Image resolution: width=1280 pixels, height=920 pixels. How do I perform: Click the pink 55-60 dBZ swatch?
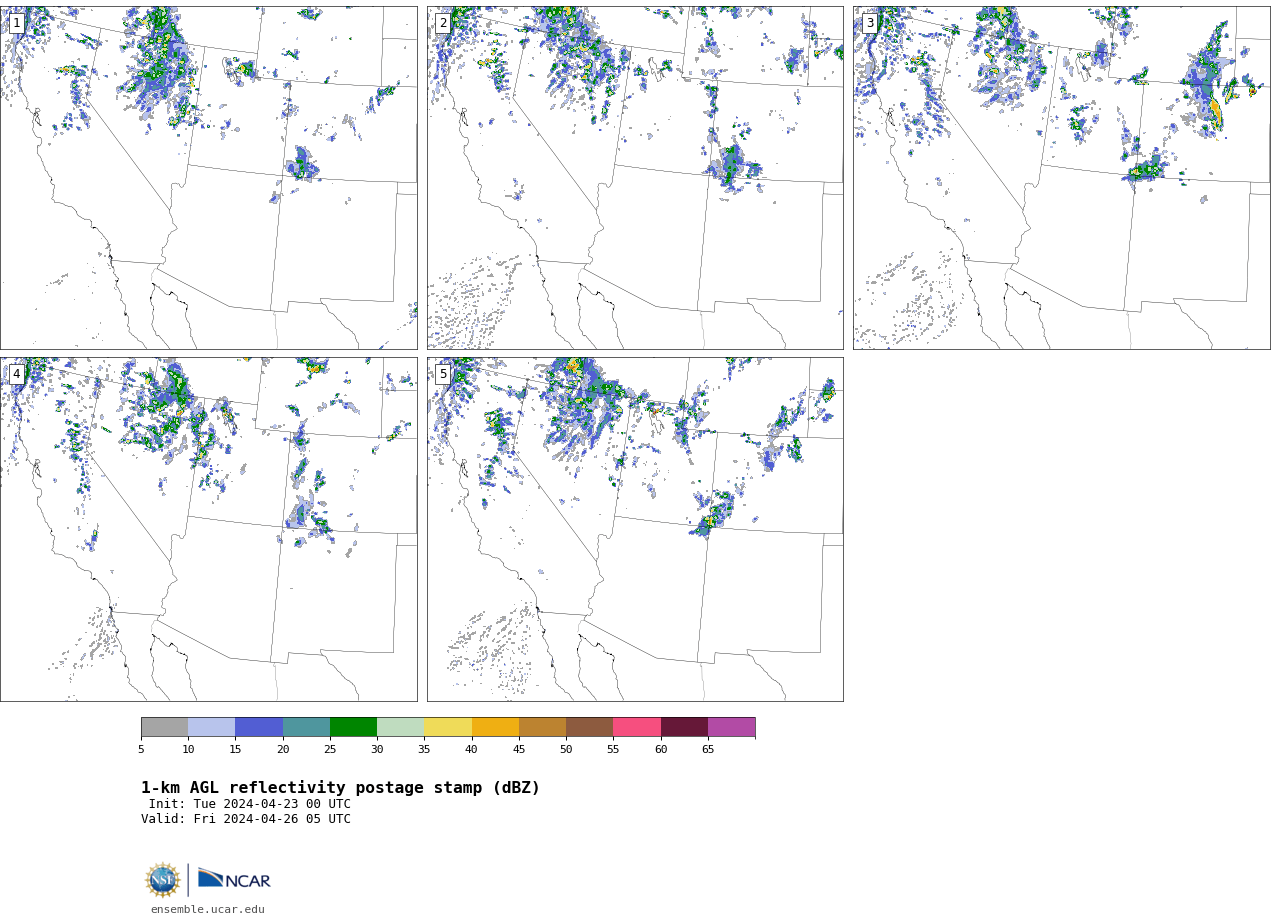click(637, 727)
